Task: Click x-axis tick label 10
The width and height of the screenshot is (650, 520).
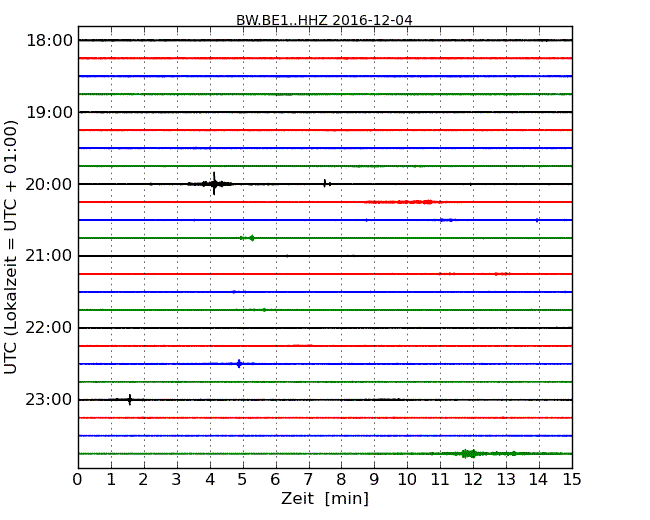Action: click(407, 480)
